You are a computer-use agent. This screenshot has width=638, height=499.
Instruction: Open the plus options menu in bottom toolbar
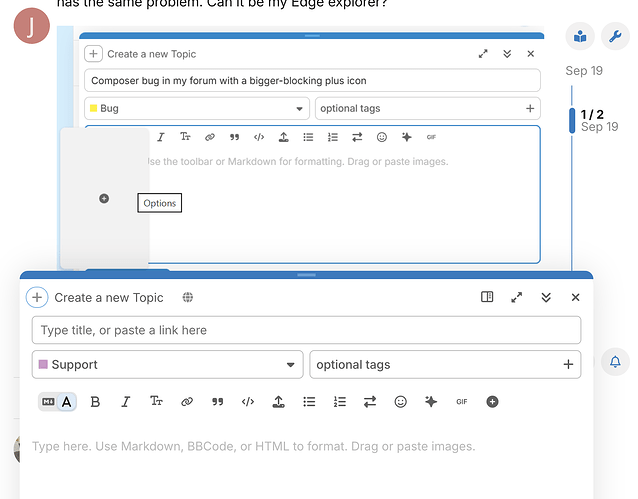click(x=492, y=402)
